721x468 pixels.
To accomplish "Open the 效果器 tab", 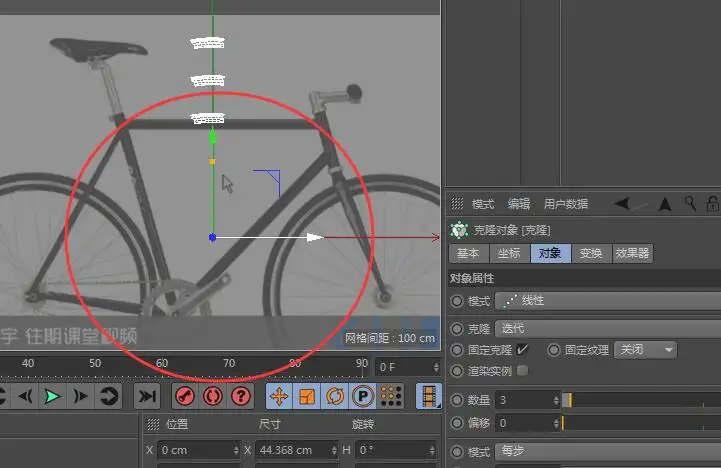I will tap(633, 253).
